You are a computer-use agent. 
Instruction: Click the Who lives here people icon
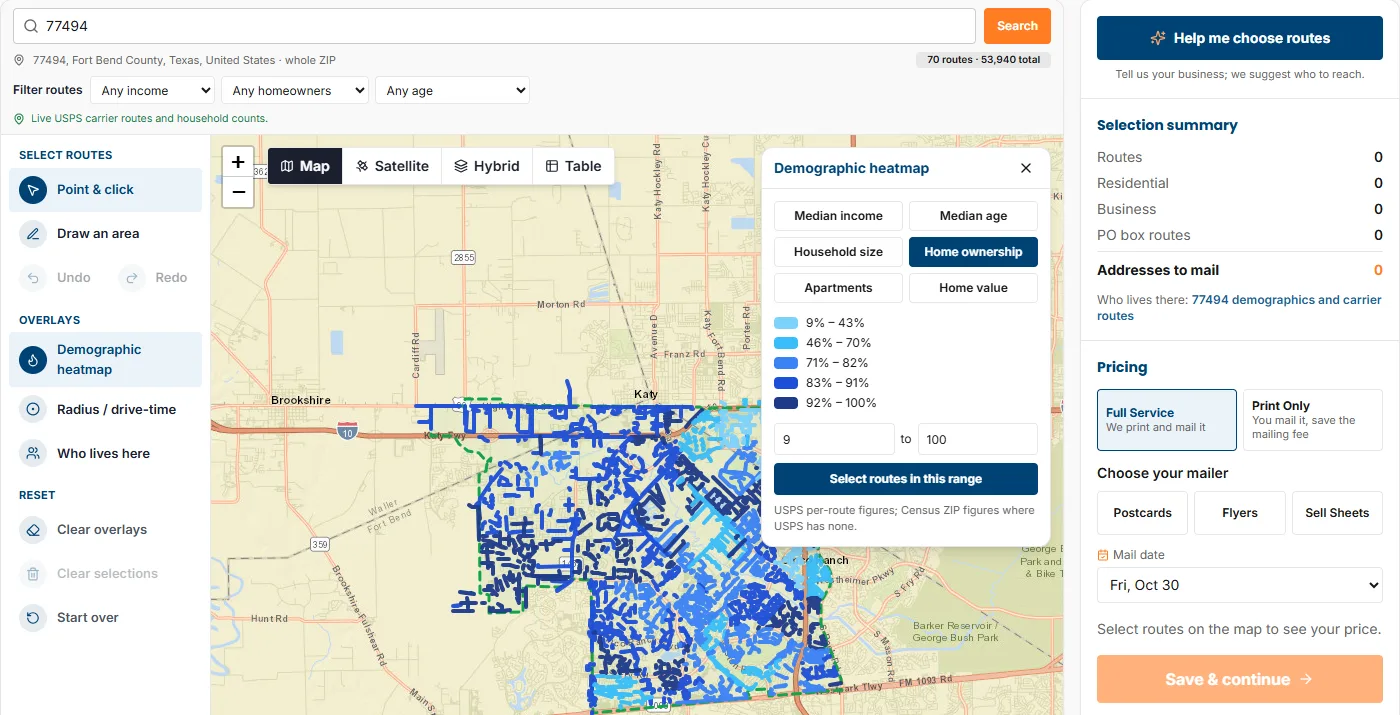33,454
